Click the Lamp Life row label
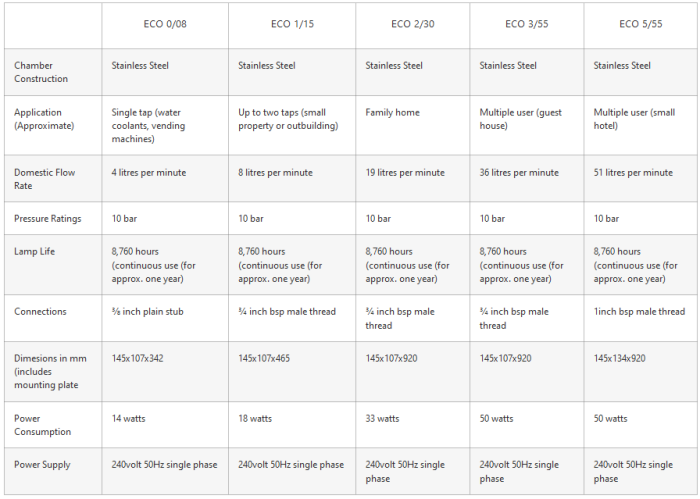 (34, 251)
